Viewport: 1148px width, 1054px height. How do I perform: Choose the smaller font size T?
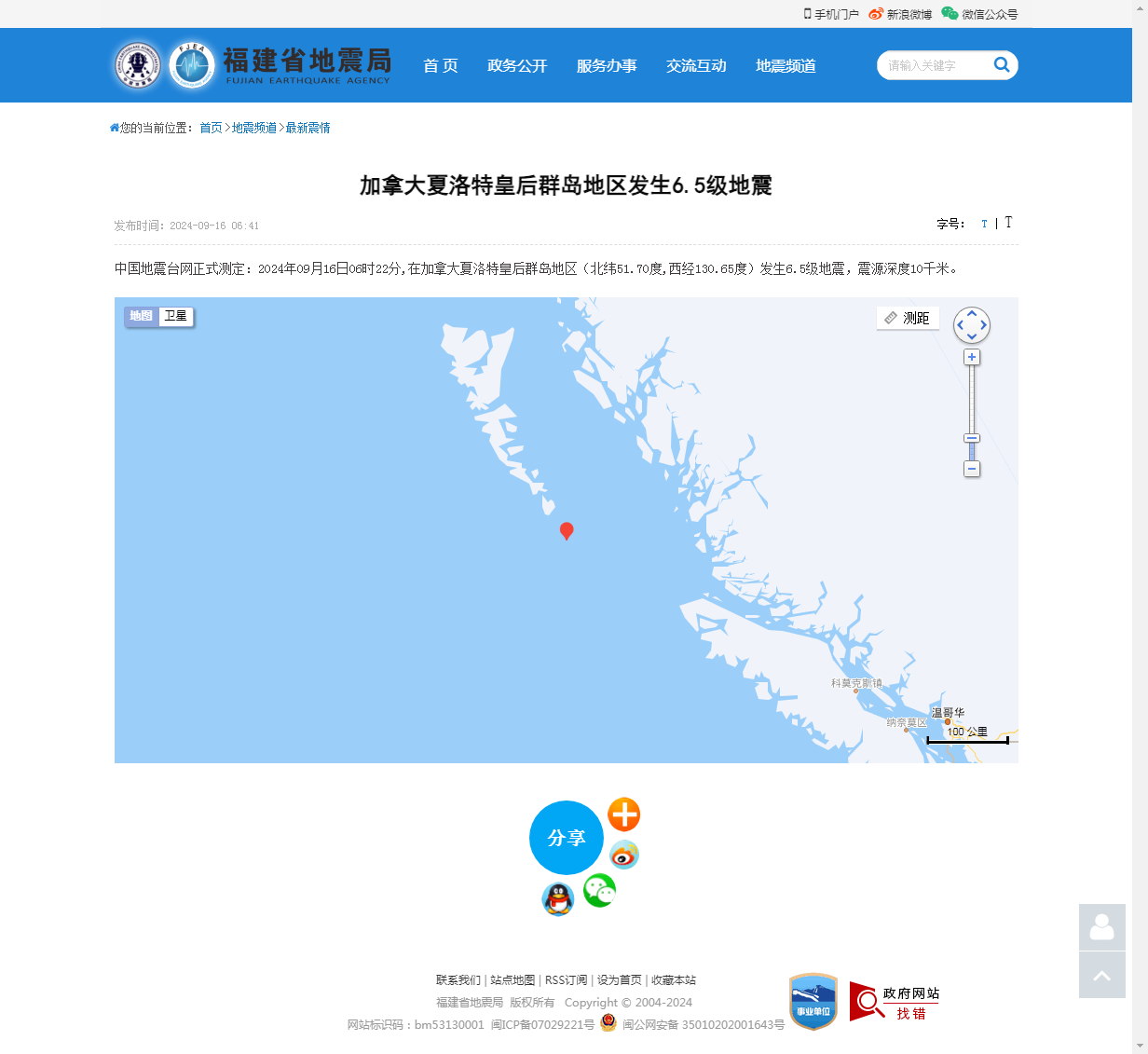tap(984, 224)
